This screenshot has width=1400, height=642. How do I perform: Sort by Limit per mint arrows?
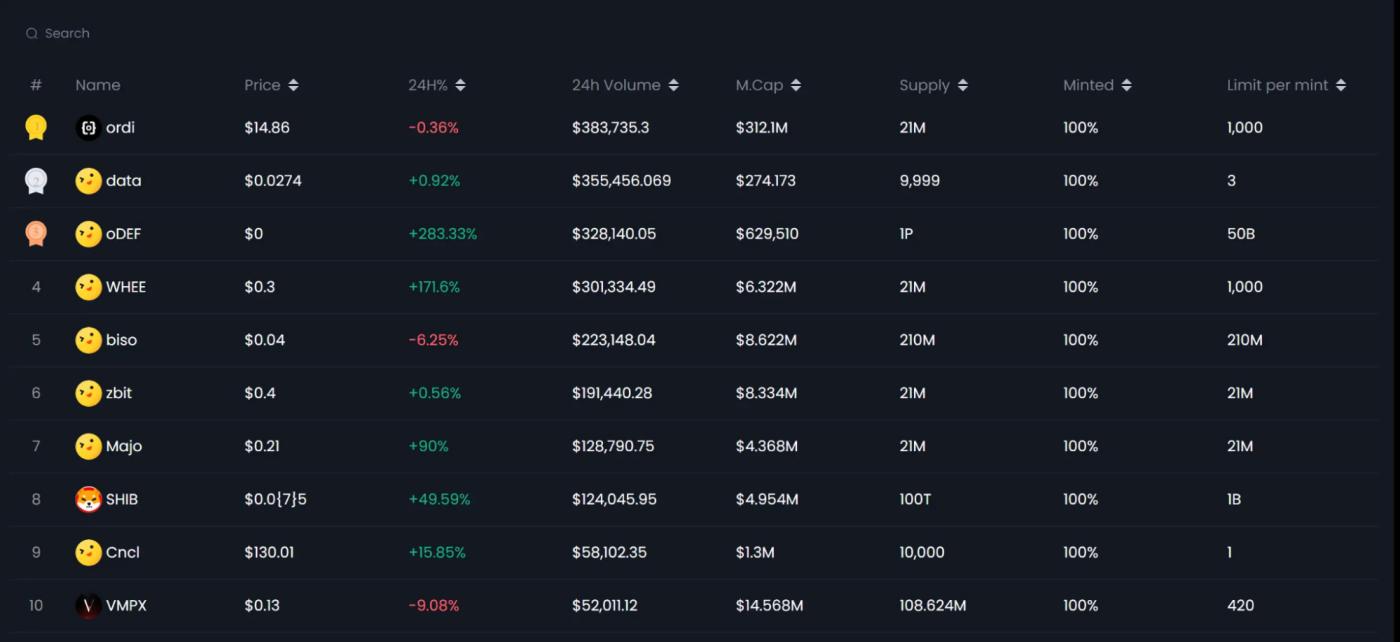click(1341, 86)
